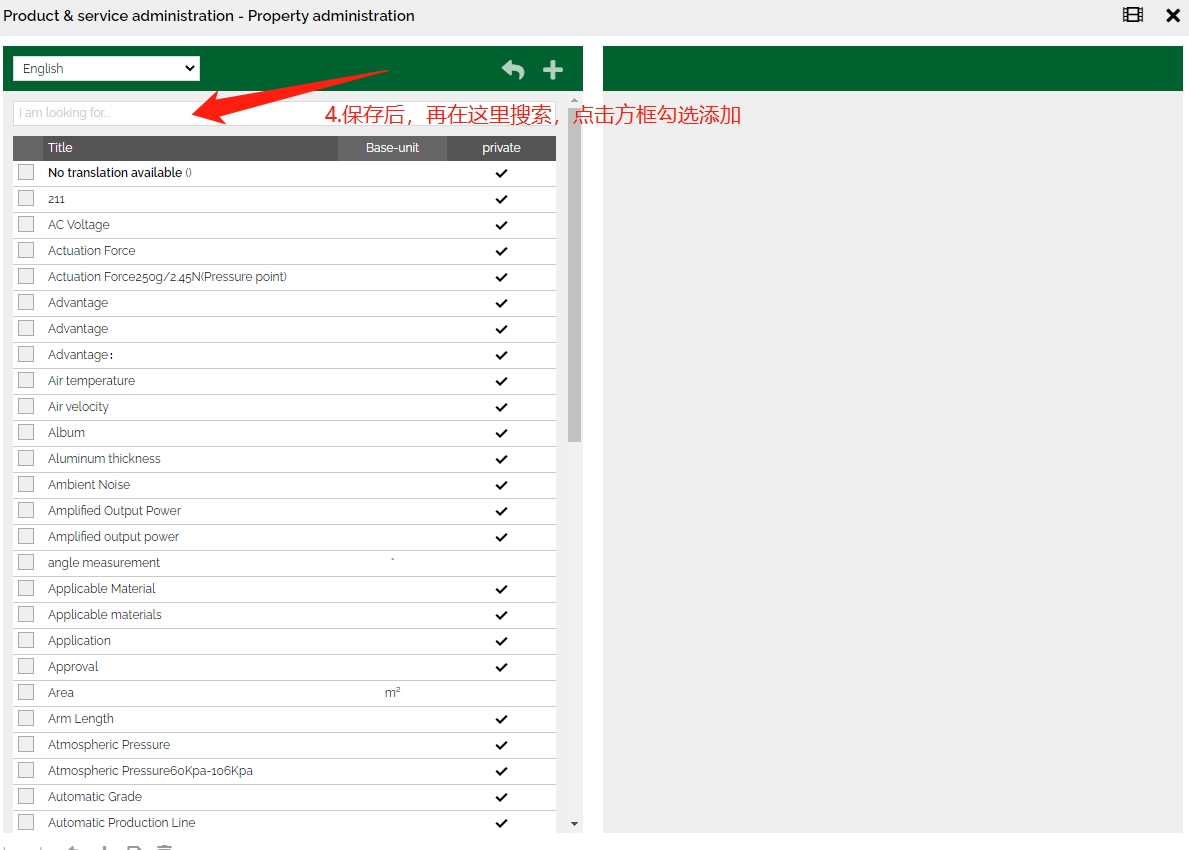Open the English language dropdown

pos(106,68)
